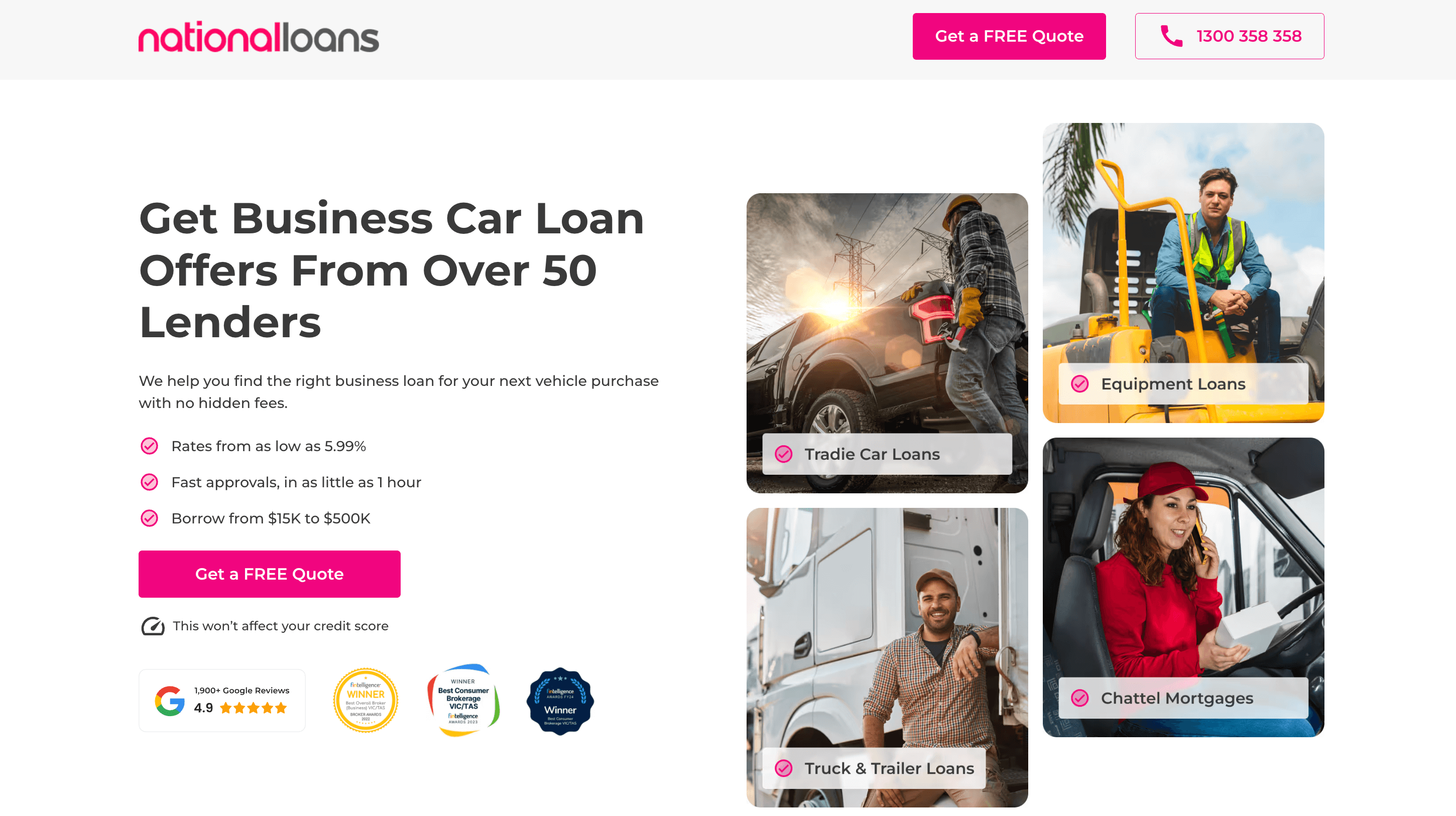Click the 1,900+ Google Reviews card
Screen dimensions: 1456x816
(x=222, y=700)
